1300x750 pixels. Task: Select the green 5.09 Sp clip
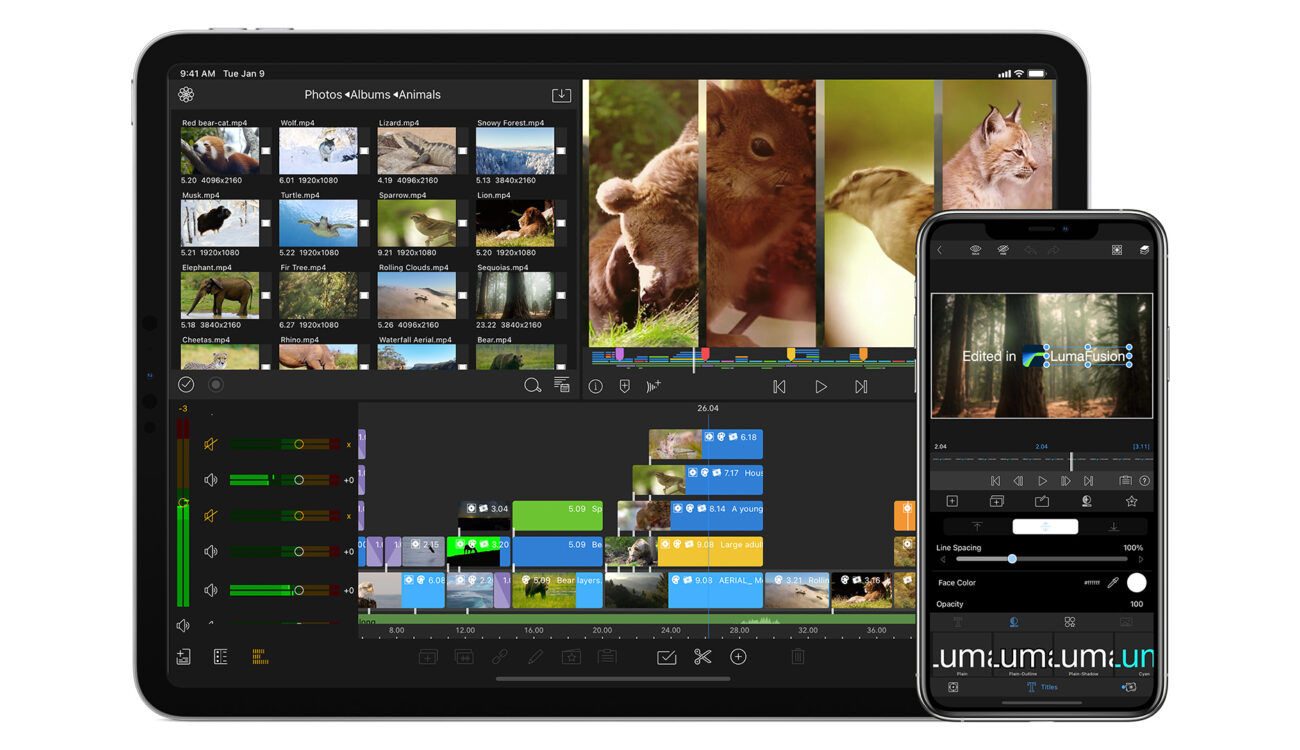pos(557,516)
